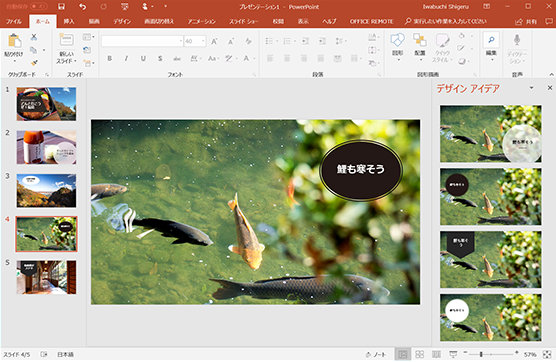Viewport: 556px width, 362px height.
Task: Open the Change Case (Aa) dropdown
Action: (x=213, y=59)
